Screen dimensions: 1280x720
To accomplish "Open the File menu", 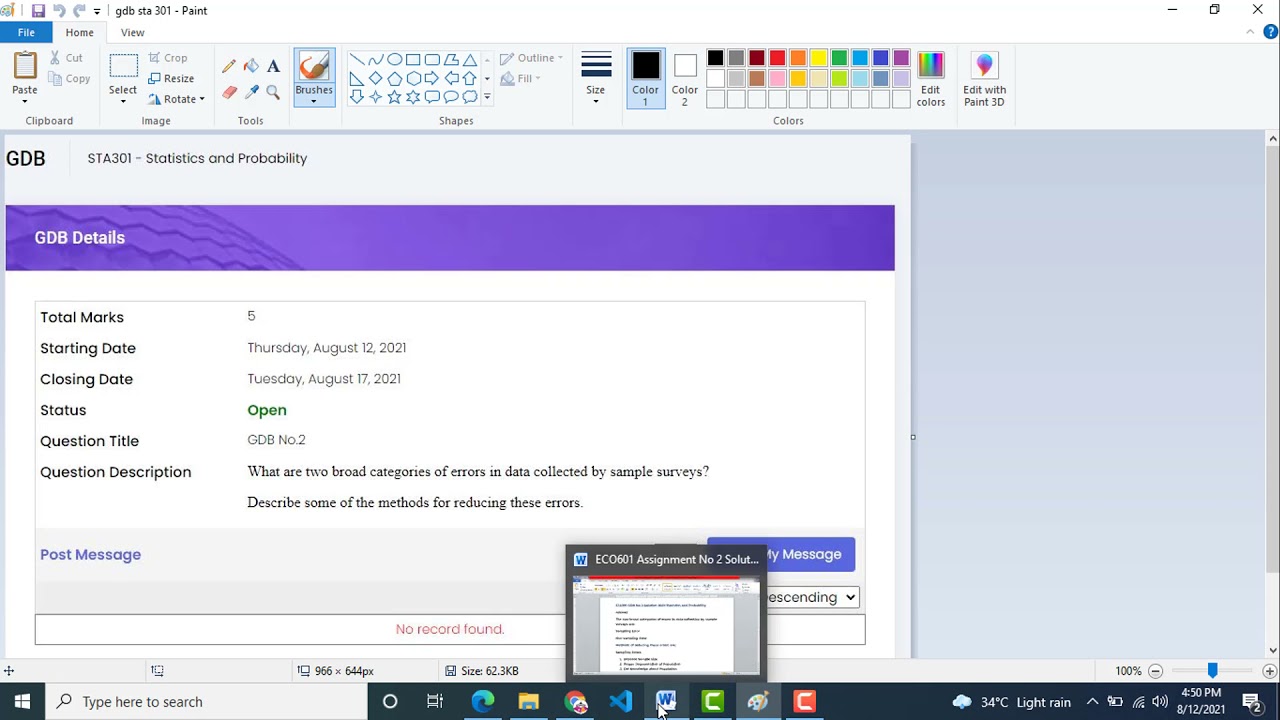I will (x=26, y=32).
